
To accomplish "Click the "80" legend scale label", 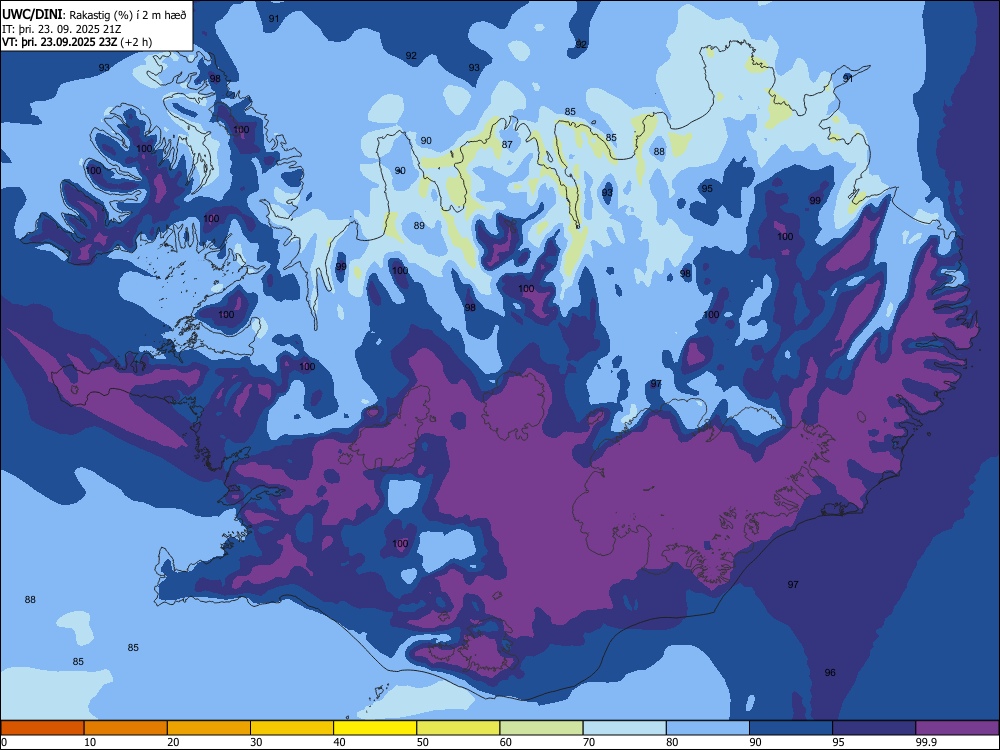I will pos(673,742).
